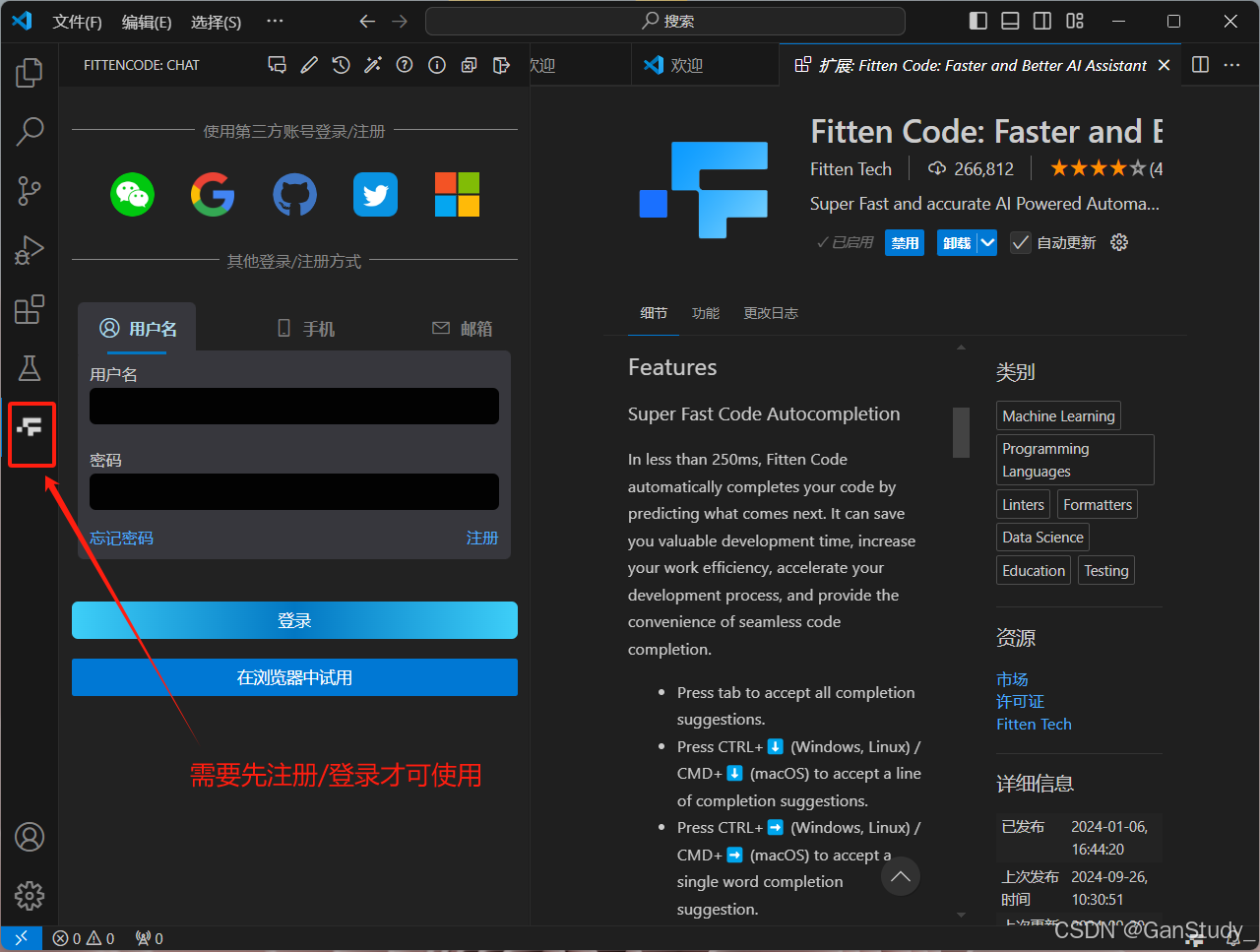
Task: Open the Extensions view in activity bar
Action: (30, 309)
